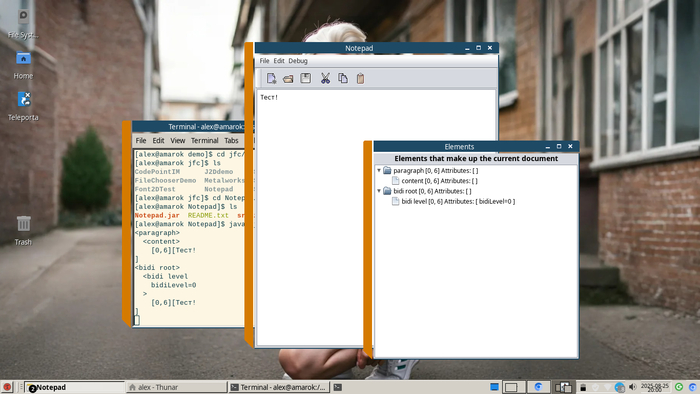The height and width of the screenshot is (394, 700).
Task: Open the File System desktop icon
Action: 23,24
